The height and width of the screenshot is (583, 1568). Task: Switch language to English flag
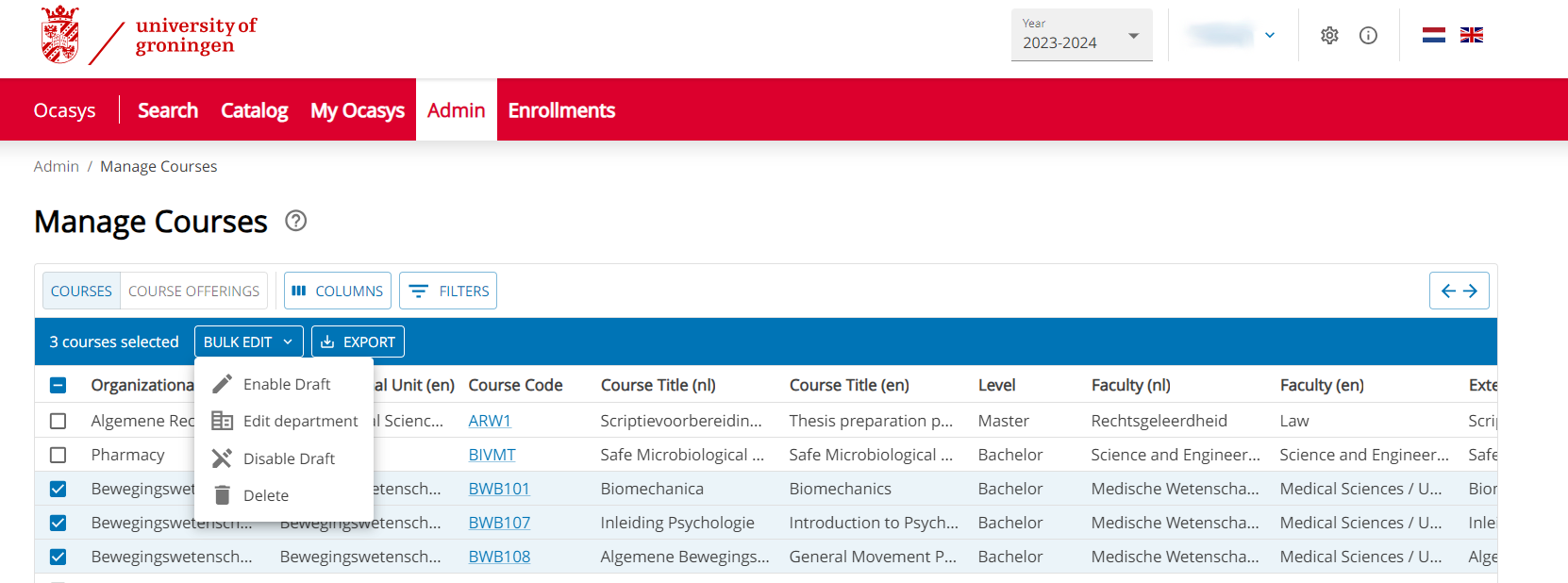(1471, 36)
